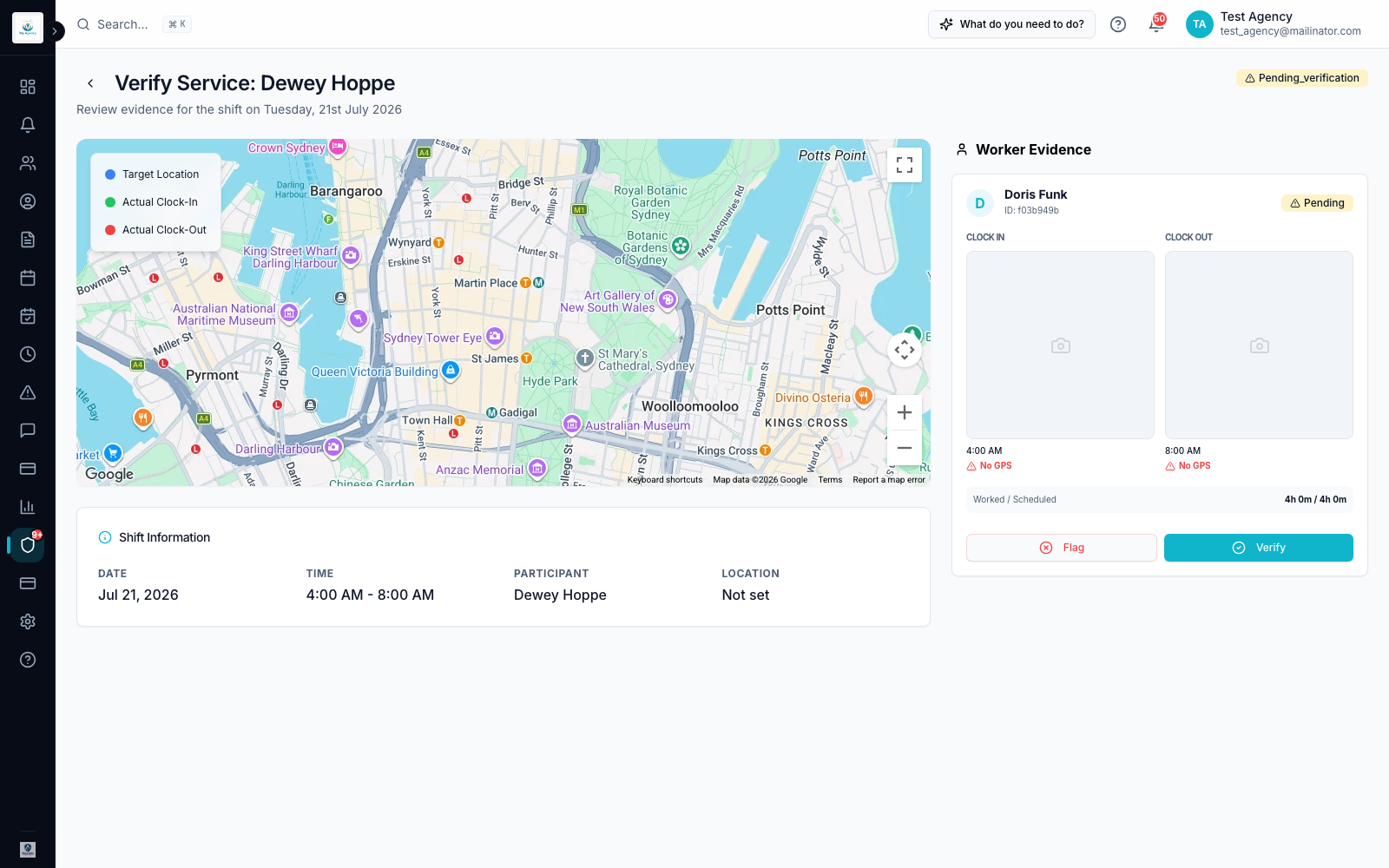Click the Shift Information heading
The width and height of the screenshot is (1389, 868).
click(x=164, y=537)
